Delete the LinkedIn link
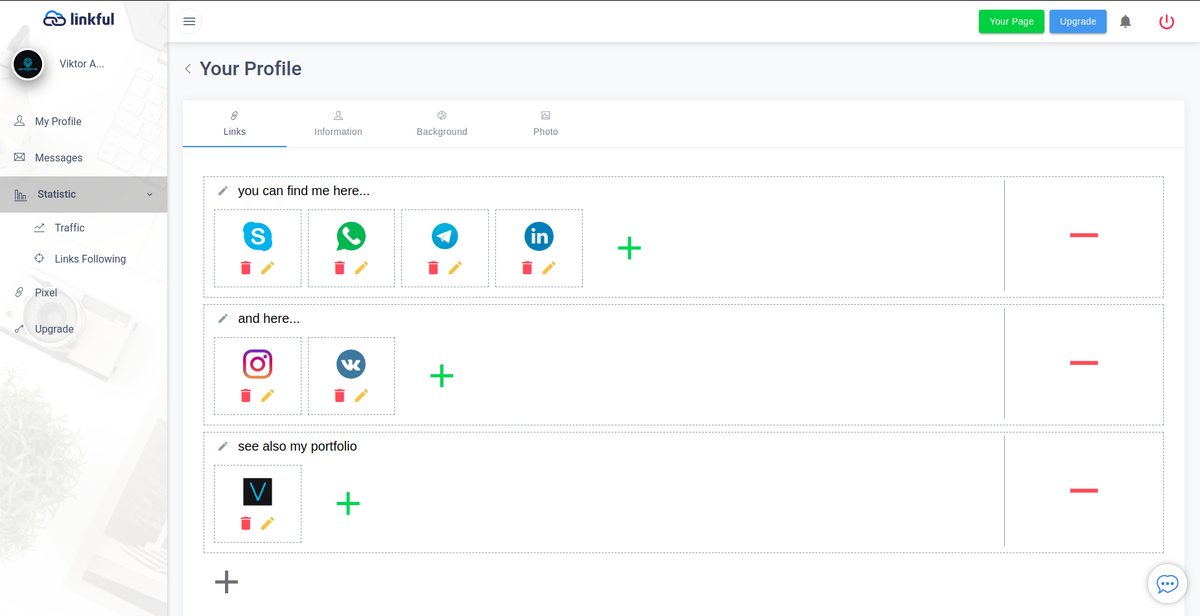This screenshot has width=1200, height=616. coord(527,268)
